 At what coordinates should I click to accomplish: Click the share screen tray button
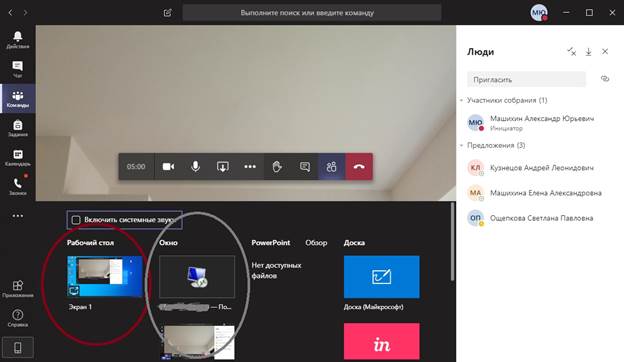click(222, 166)
